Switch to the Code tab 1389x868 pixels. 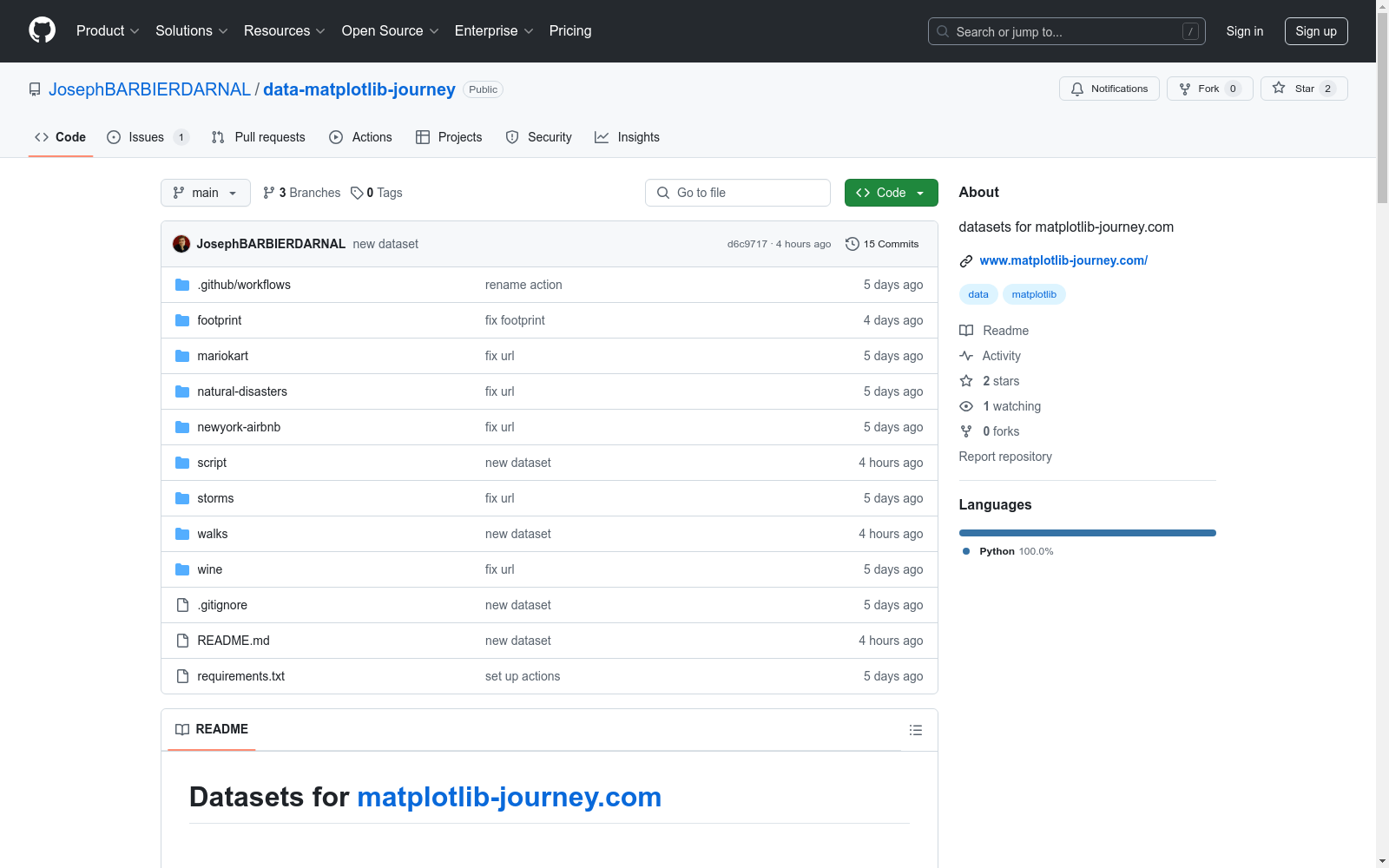(60, 137)
